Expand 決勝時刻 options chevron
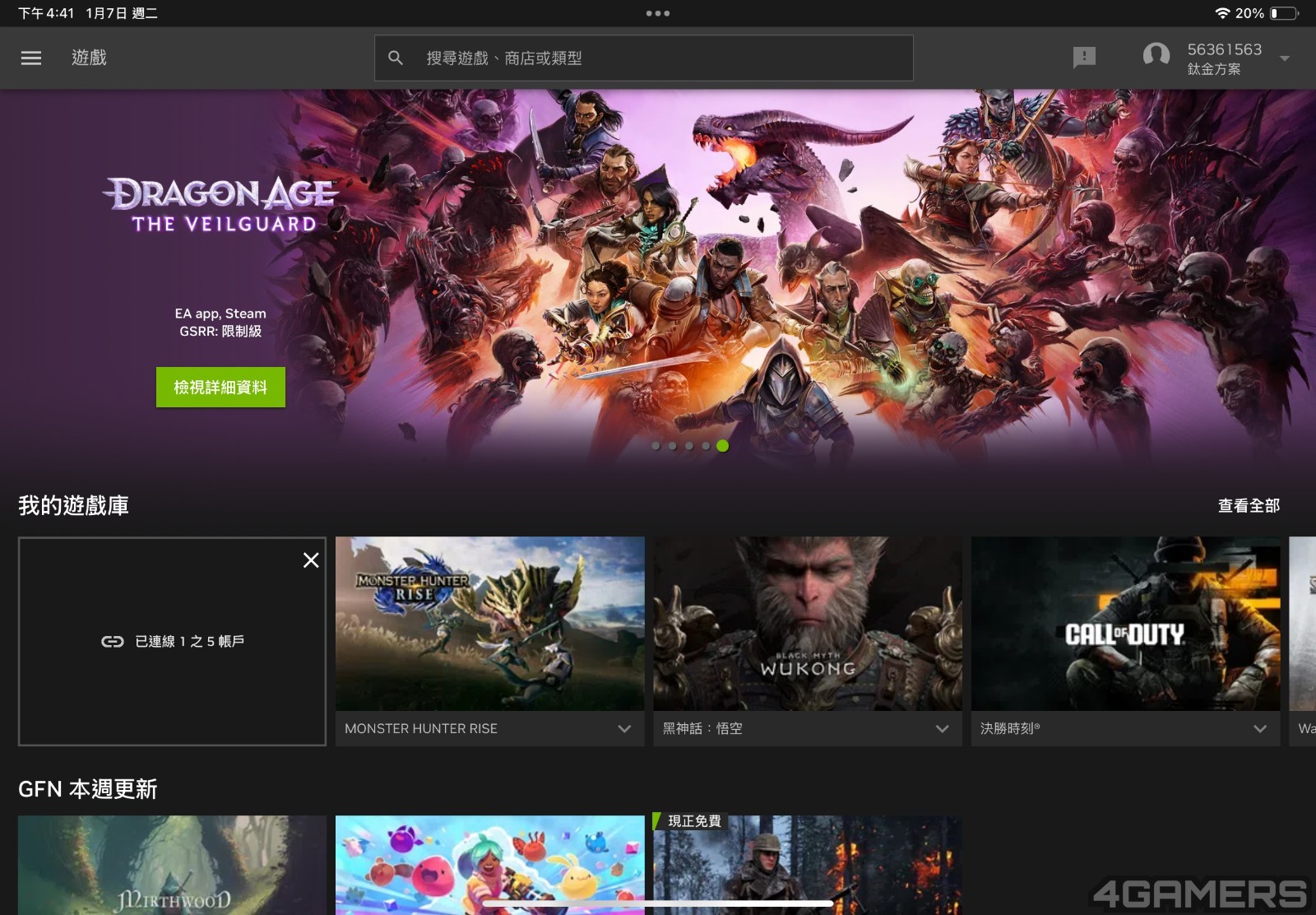 tap(1260, 729)
